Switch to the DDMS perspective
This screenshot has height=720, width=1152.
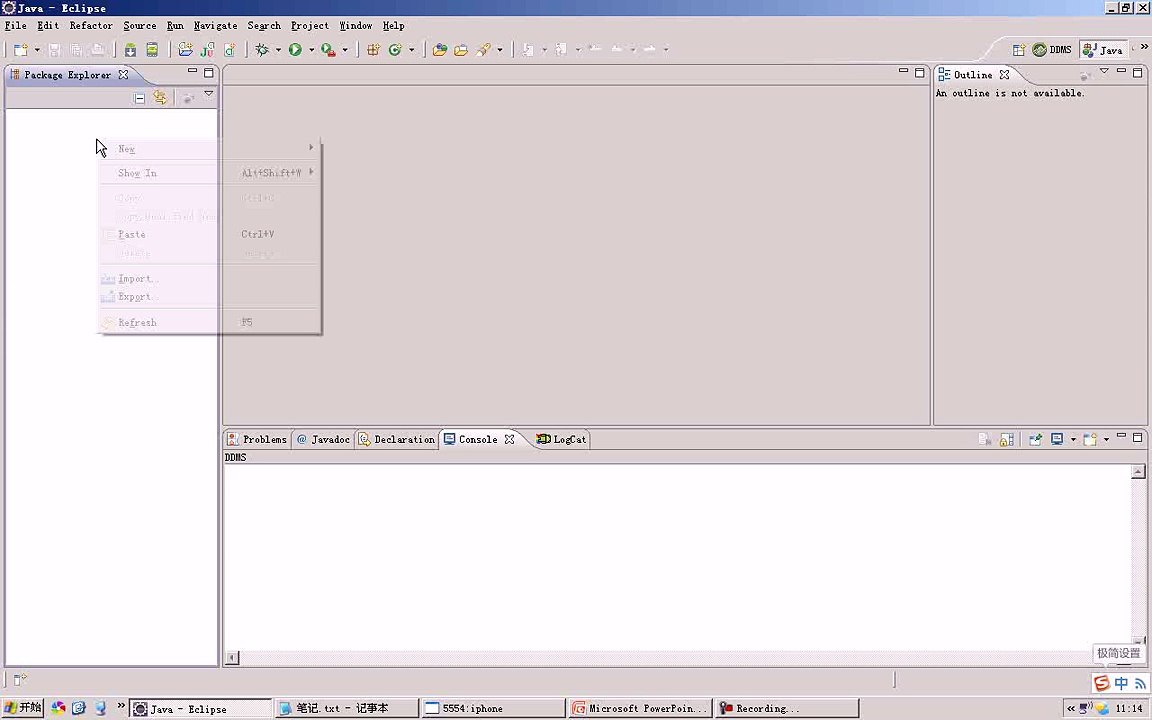click(x=1052, y=50)
